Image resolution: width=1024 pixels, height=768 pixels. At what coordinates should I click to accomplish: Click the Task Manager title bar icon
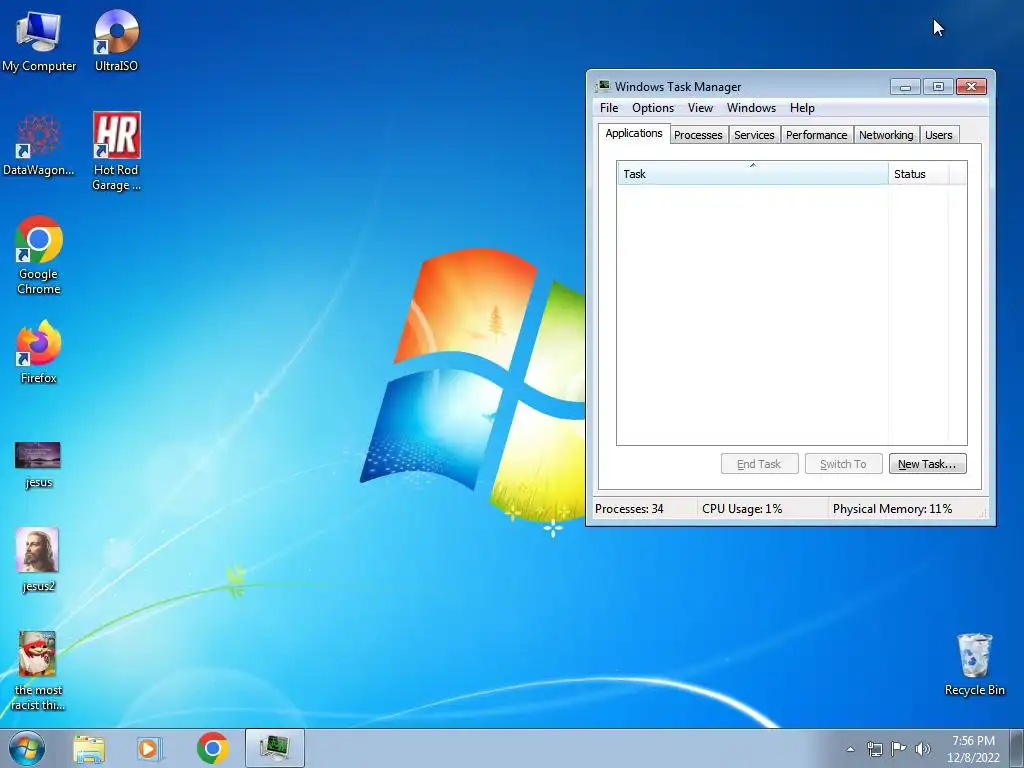pyautogui.click(x=602, y=86)
